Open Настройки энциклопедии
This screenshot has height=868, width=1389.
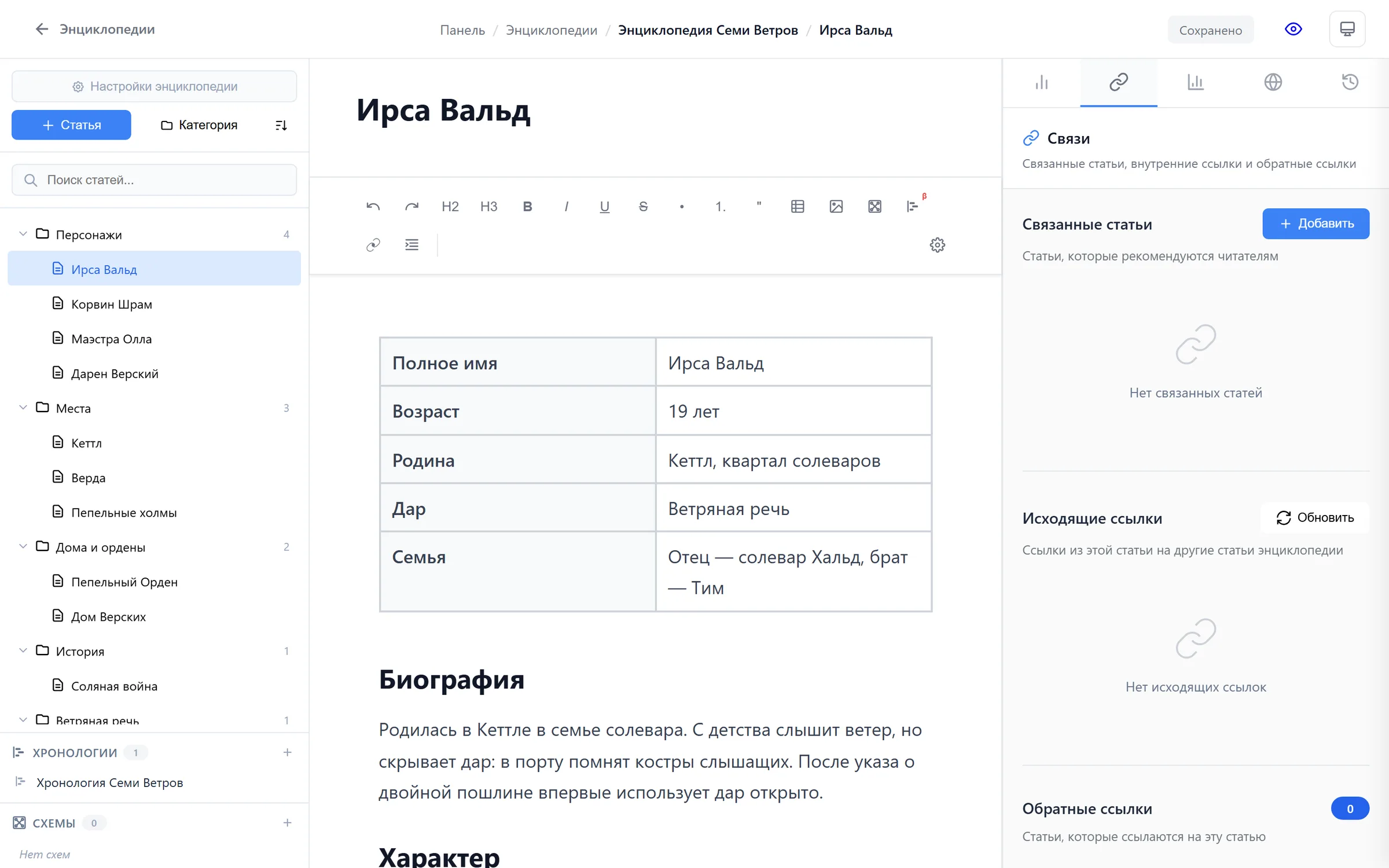(x=155, y=86)
